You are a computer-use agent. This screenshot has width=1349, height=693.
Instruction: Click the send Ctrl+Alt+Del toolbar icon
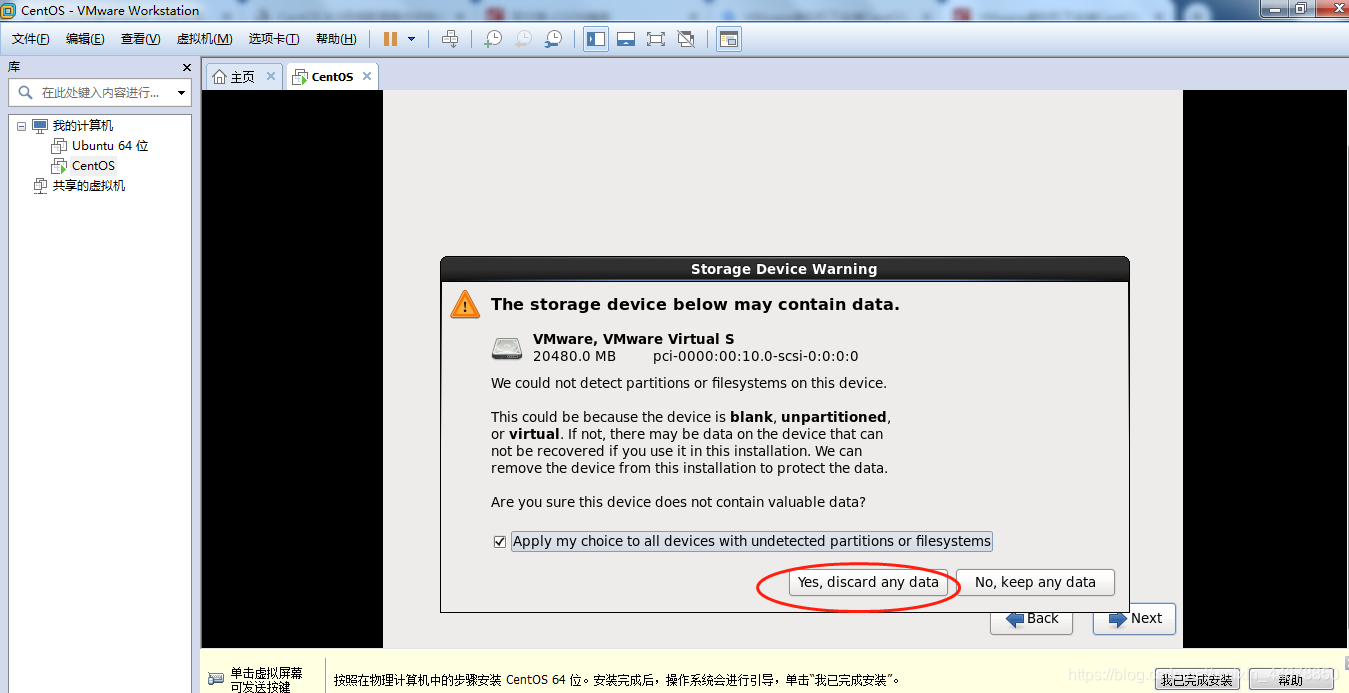[x=451, y=39]
